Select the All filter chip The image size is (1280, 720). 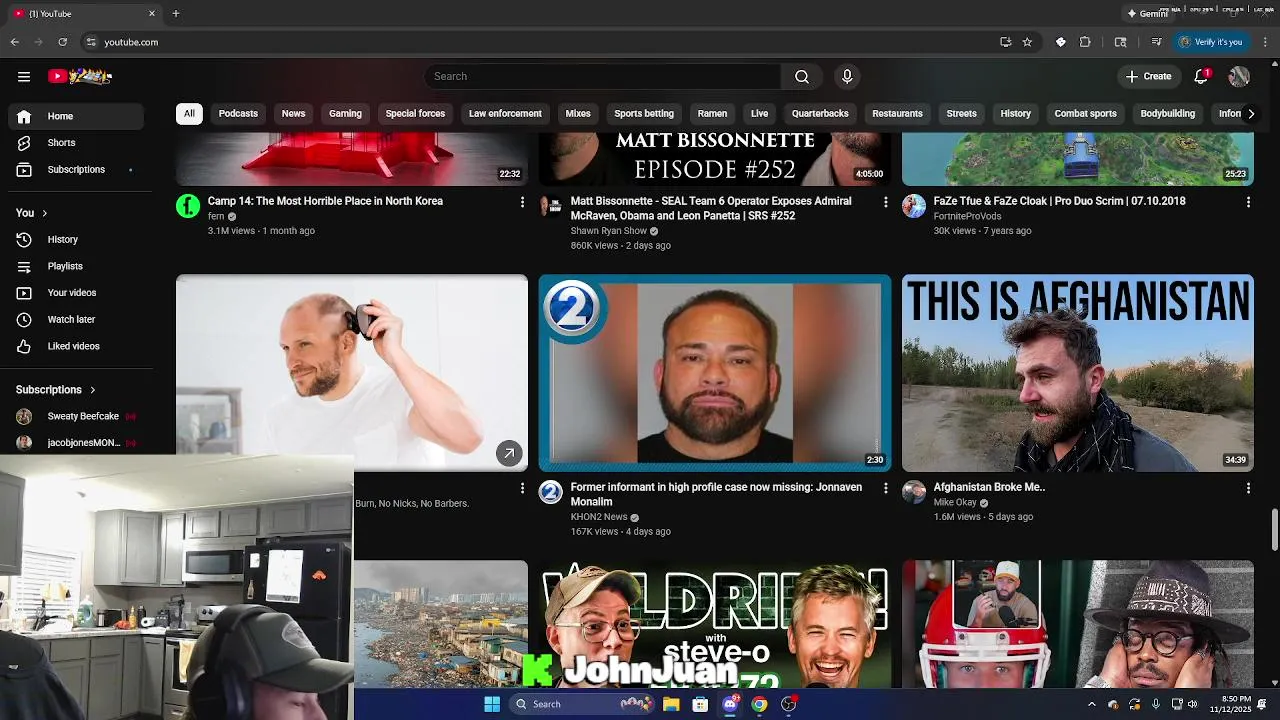click(x=189, y=114)
